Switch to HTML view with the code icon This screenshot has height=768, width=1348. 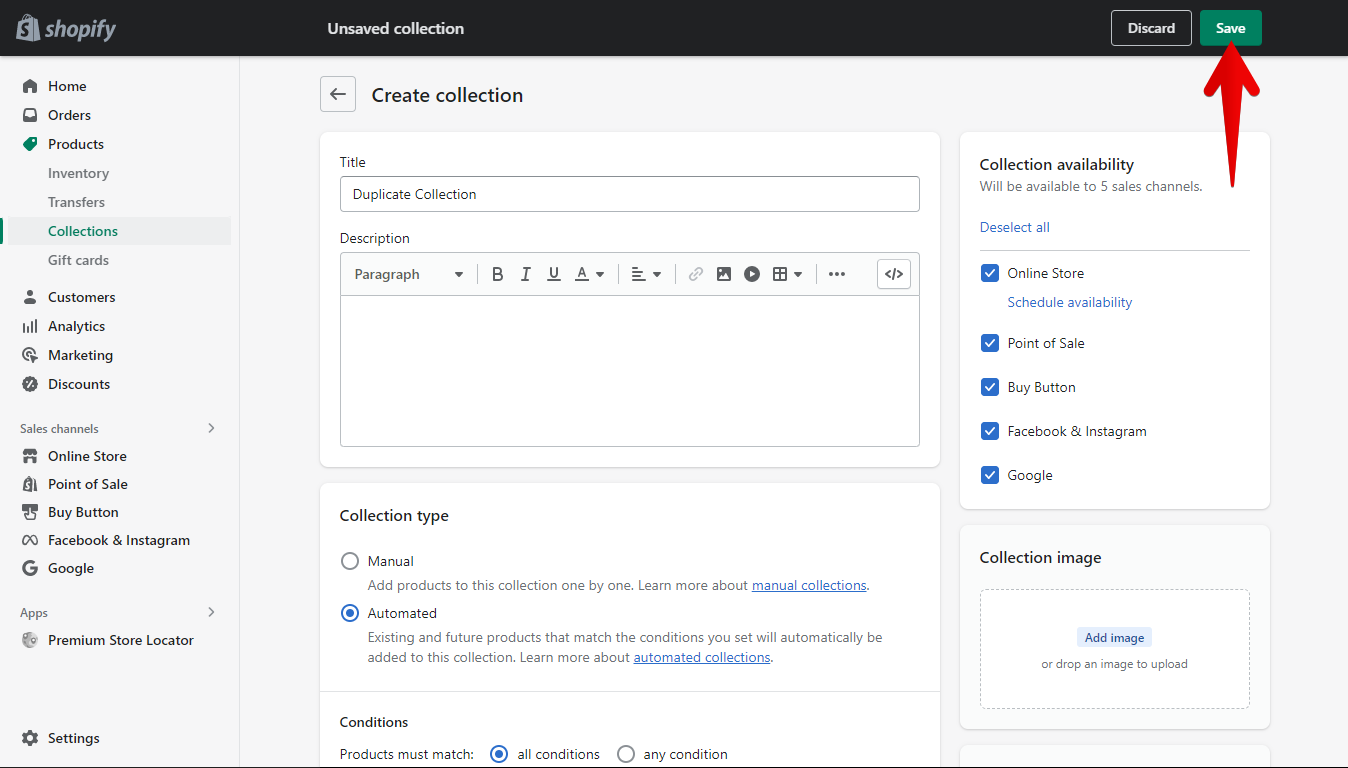point(893,273)
